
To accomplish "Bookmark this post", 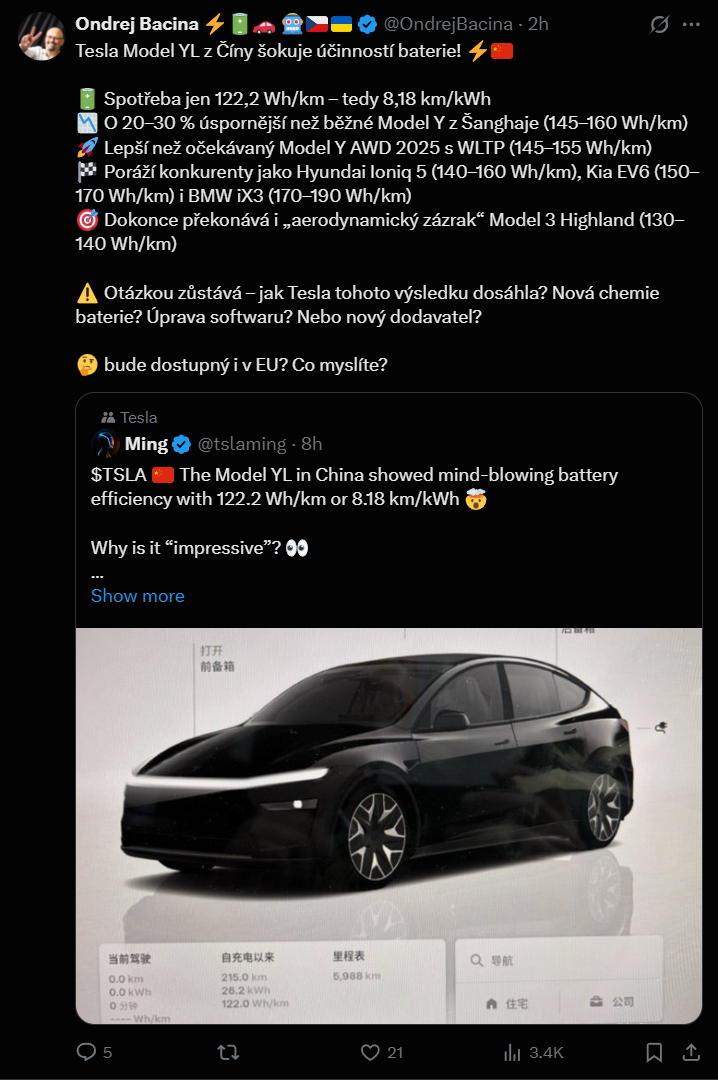I will 654,1052.
